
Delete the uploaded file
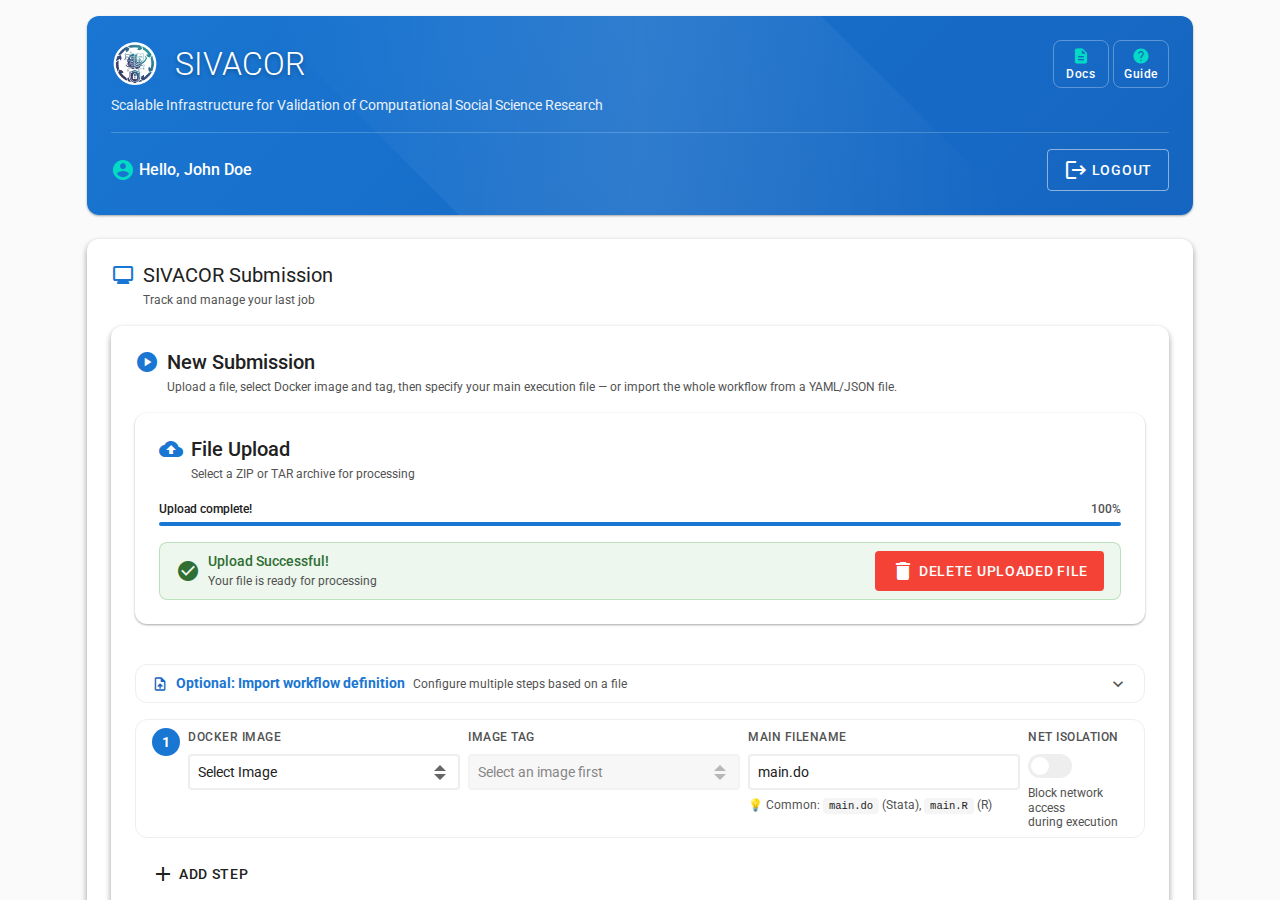[989, 571]
